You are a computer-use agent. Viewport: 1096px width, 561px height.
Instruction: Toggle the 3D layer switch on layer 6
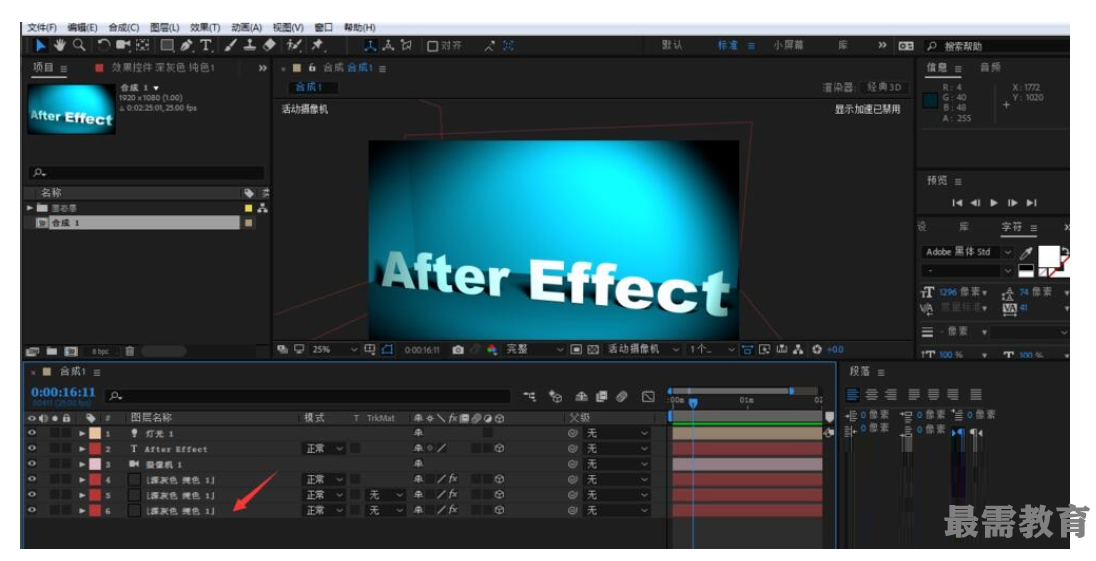pyautogui.click(x=499, y=510)
